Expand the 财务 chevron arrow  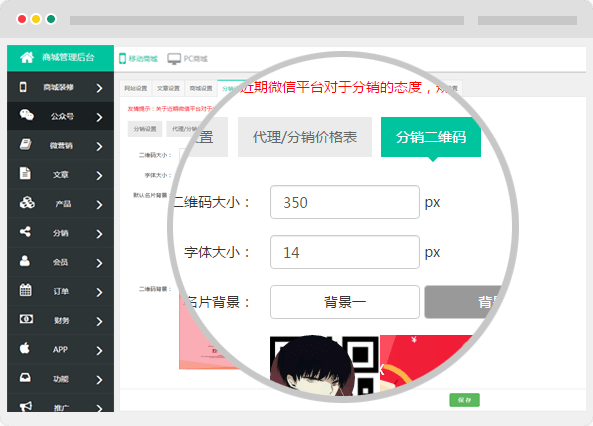coord(99,321)
